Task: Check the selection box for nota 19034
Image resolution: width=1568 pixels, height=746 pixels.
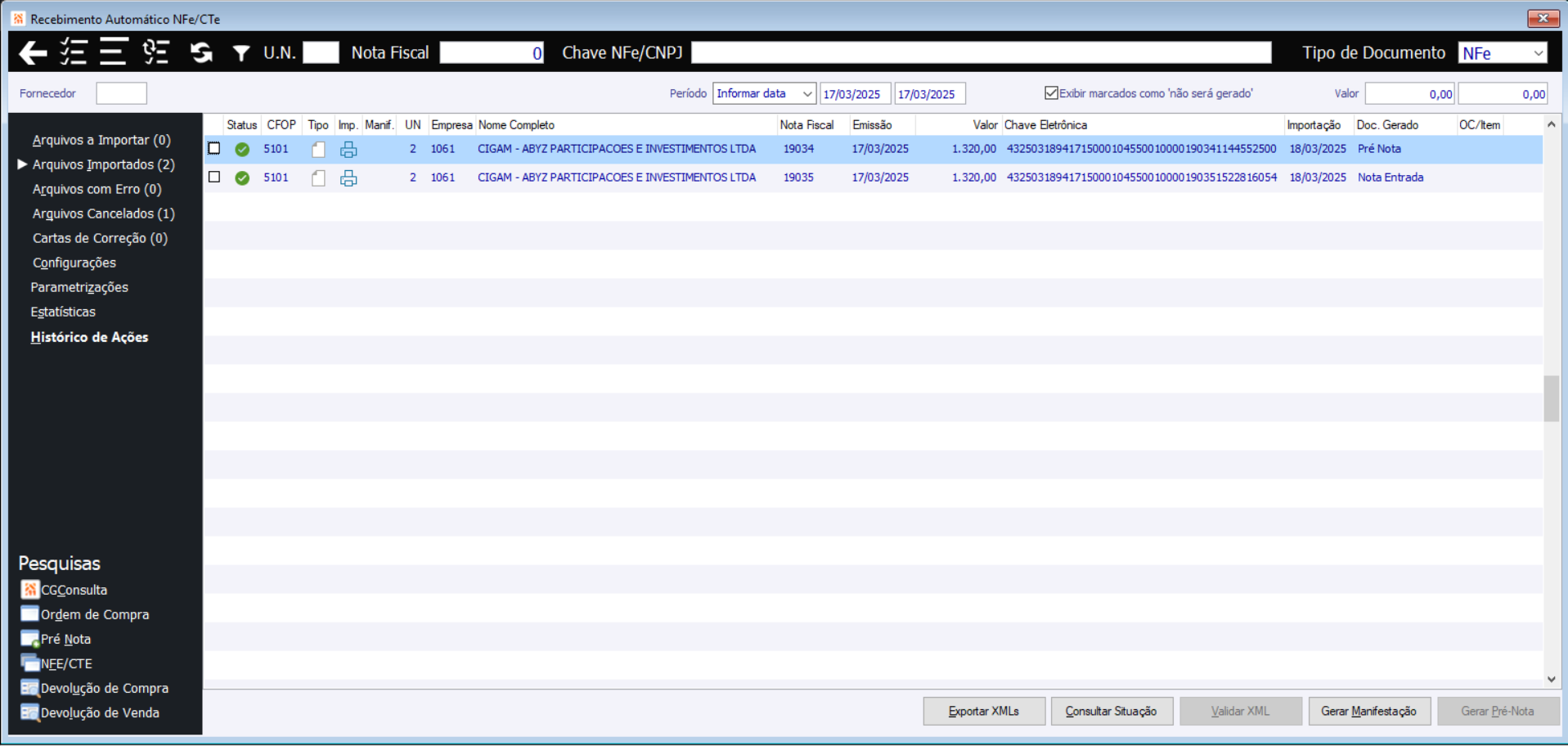Action: [214, 148]
